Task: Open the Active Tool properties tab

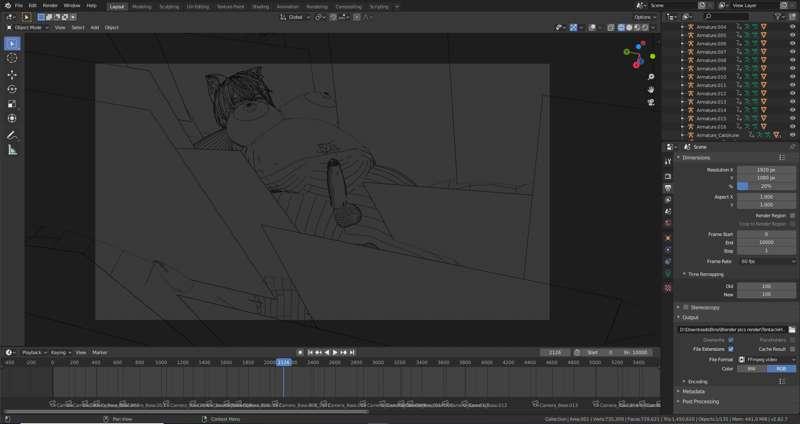Action: click(668, 161)
